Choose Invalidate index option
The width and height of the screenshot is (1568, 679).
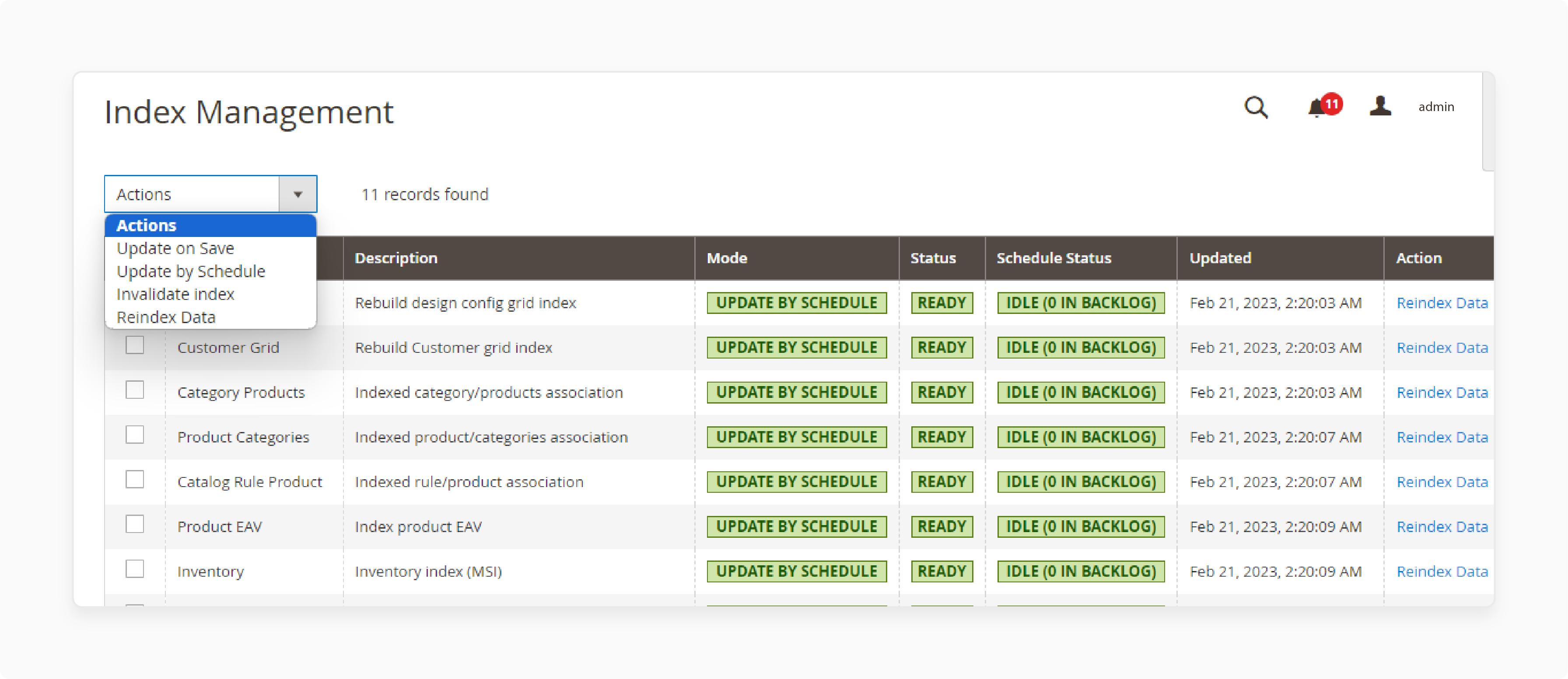(x=210, y=295)
